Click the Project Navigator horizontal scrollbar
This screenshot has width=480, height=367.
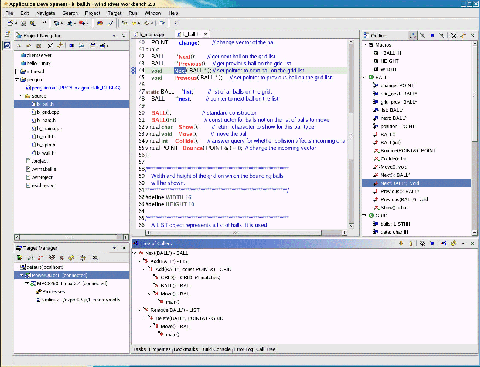pos(71,237)
